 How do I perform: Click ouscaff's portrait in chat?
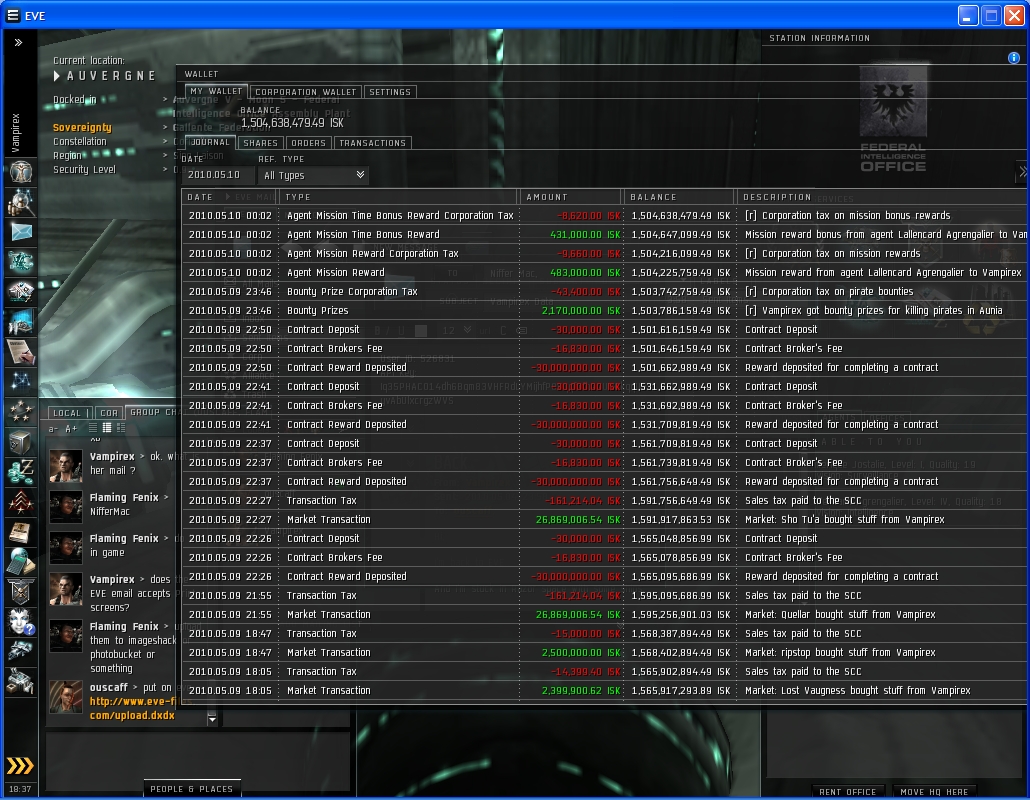pos(66,696)
